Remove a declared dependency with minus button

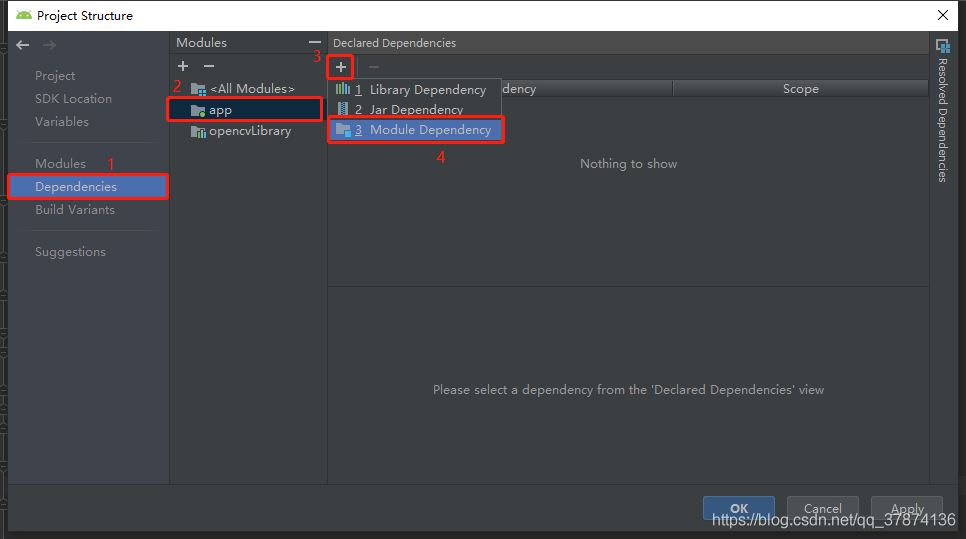(374, 67)
